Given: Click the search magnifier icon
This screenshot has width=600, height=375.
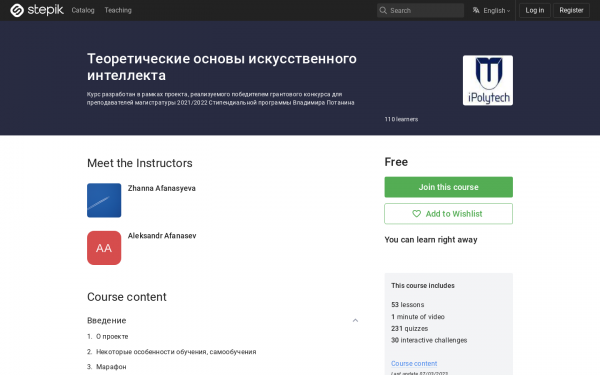Looking at the screenshot, I should (383, 10).
